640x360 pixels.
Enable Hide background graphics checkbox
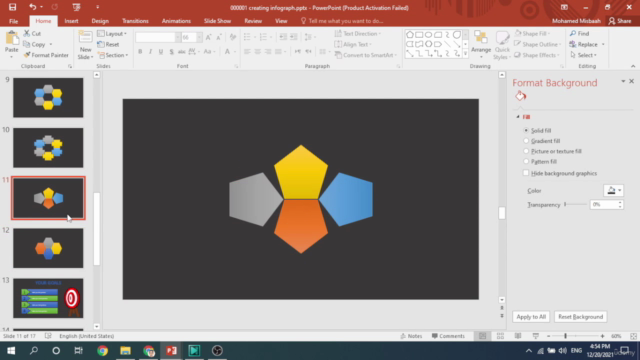point(526,173)
